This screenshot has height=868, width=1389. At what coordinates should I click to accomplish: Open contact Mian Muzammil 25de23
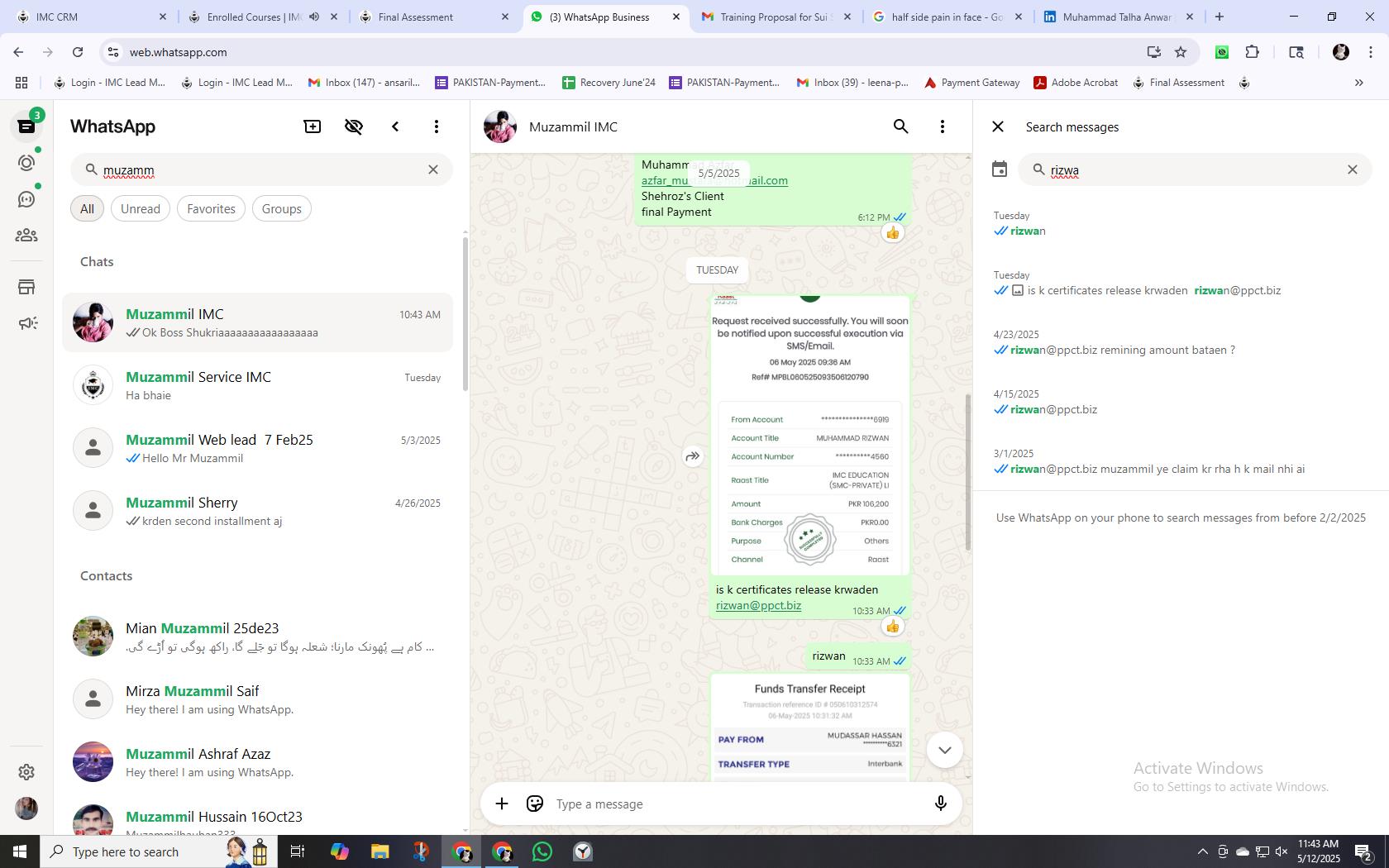[x=257, y=637]
